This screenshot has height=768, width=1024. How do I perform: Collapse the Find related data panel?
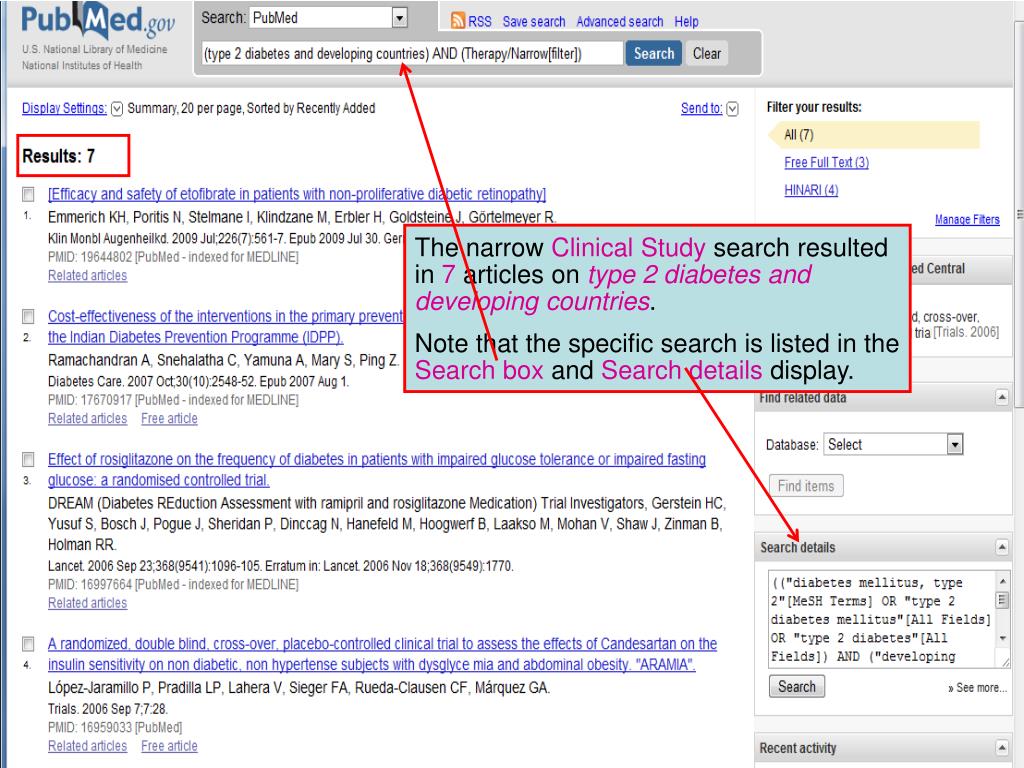coord(1002,397)
